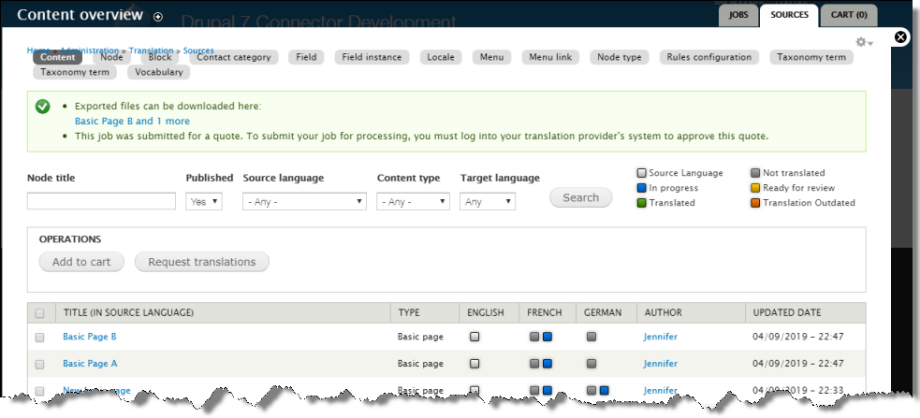Click the English source icon for Basic Page B
Image resolution: width=920 pixels, height=418 pixels.
pos(475,337)
